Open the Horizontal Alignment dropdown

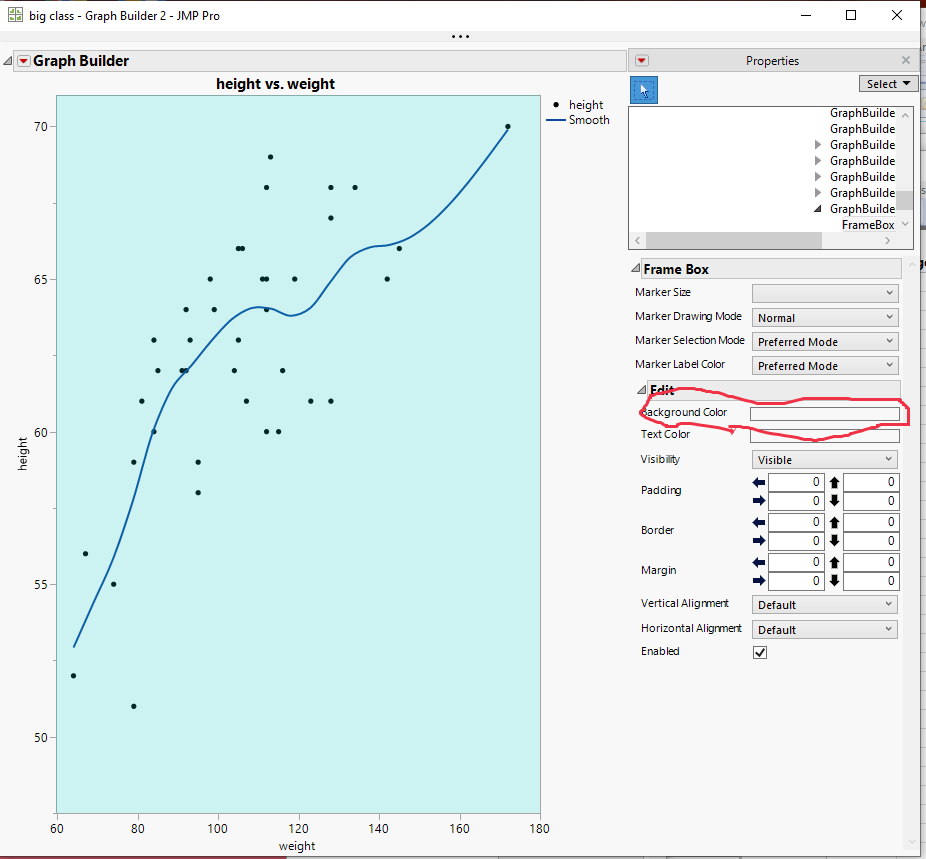pyautogui.click(x=824, y=630)
